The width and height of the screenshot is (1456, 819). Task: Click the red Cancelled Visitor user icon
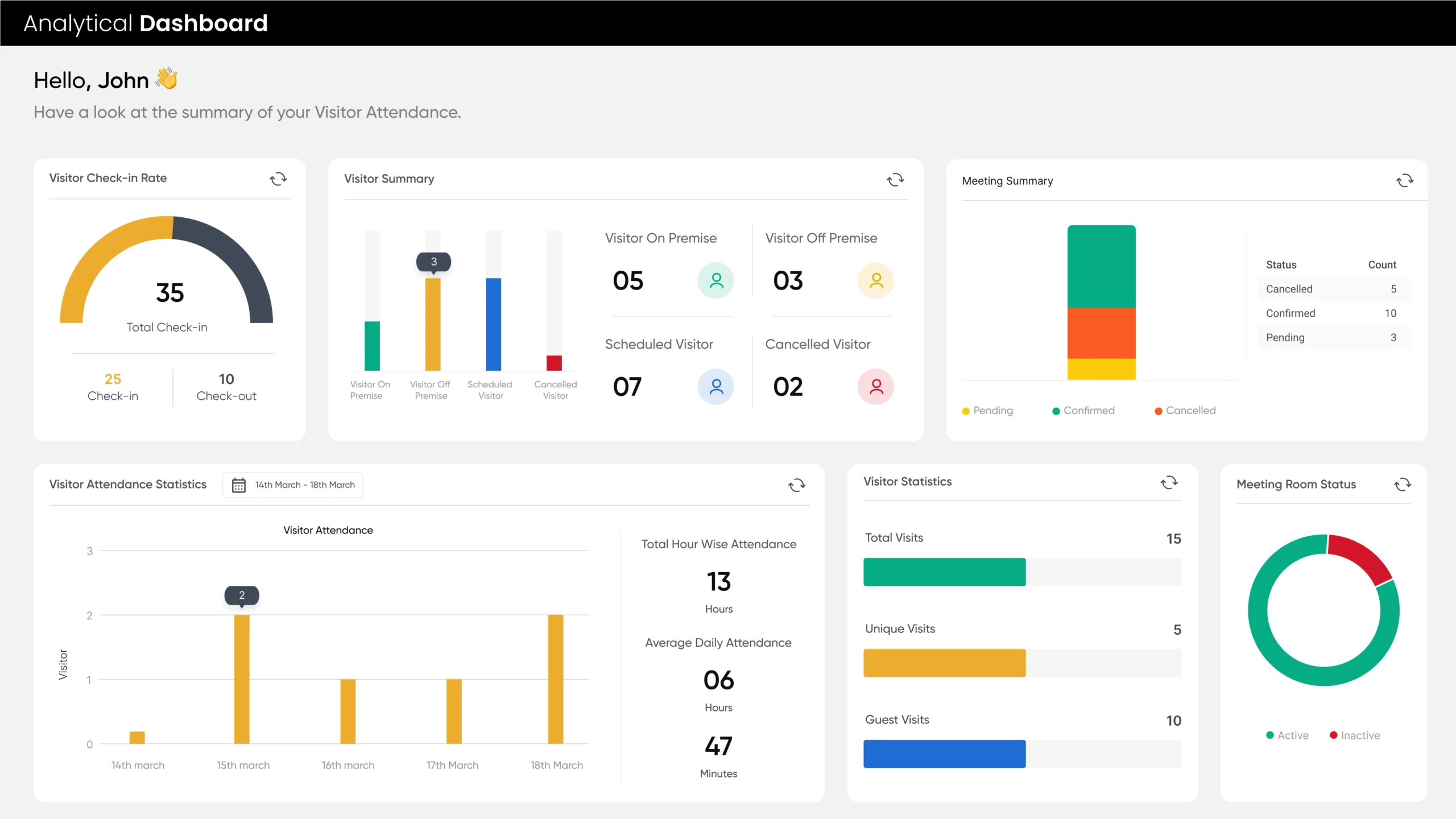876,387
